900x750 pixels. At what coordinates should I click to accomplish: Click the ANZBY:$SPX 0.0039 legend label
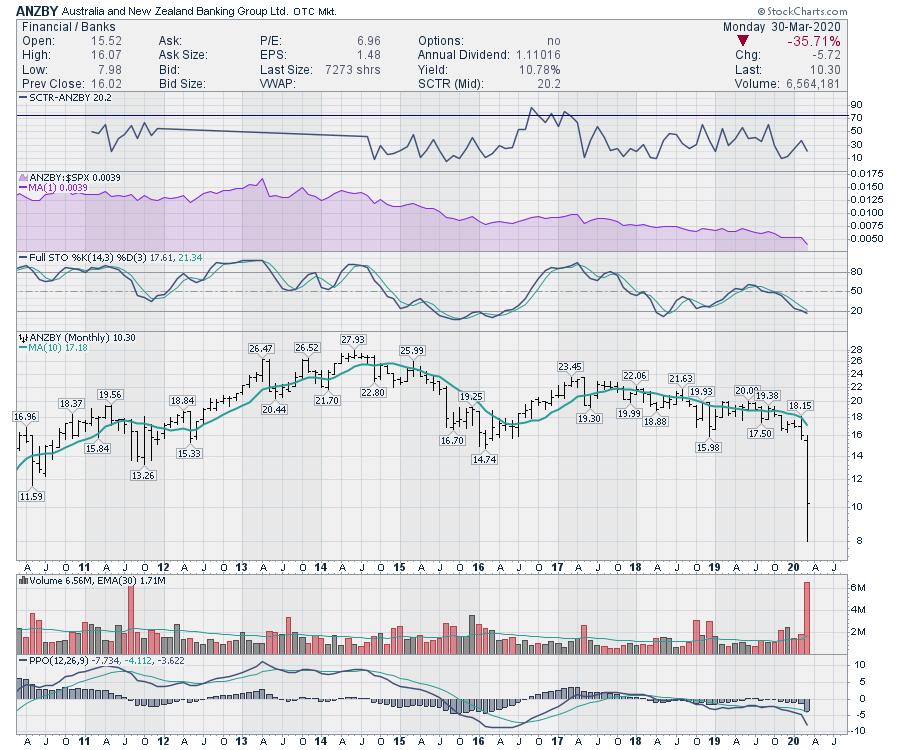tap(75, 177)
